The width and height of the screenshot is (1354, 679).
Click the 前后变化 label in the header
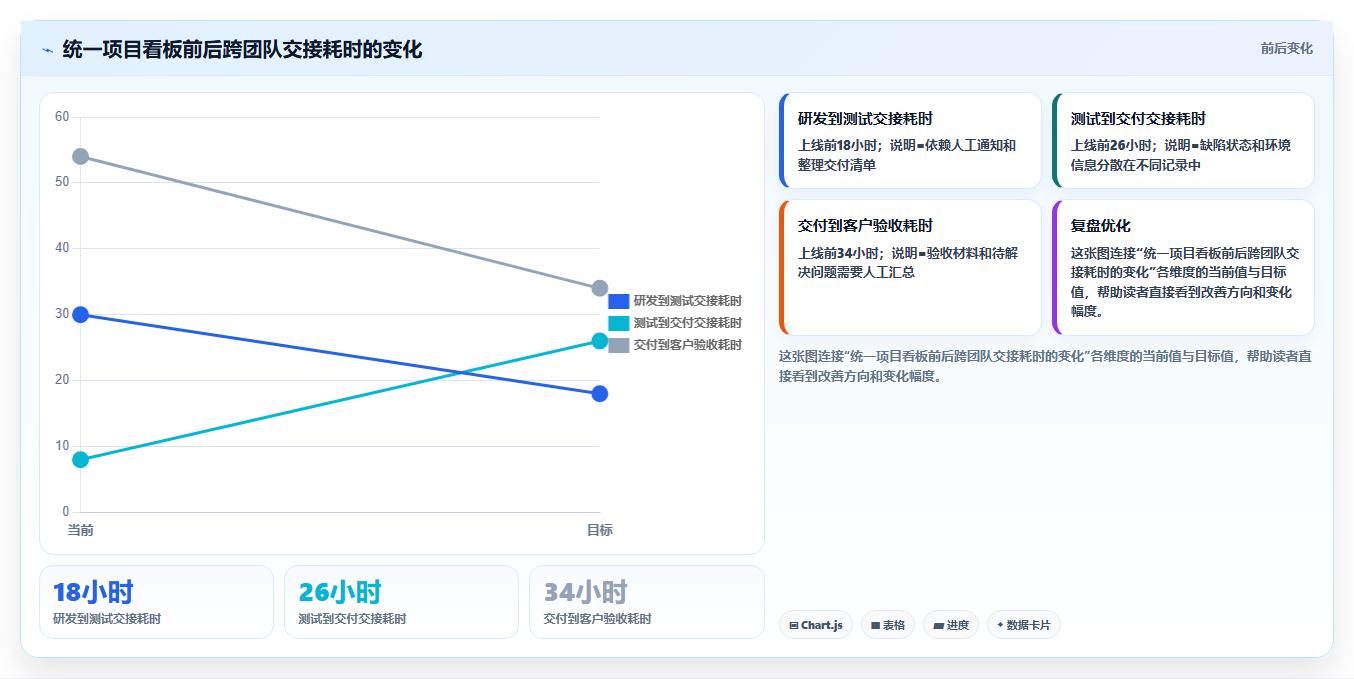tap(1286, 48)
